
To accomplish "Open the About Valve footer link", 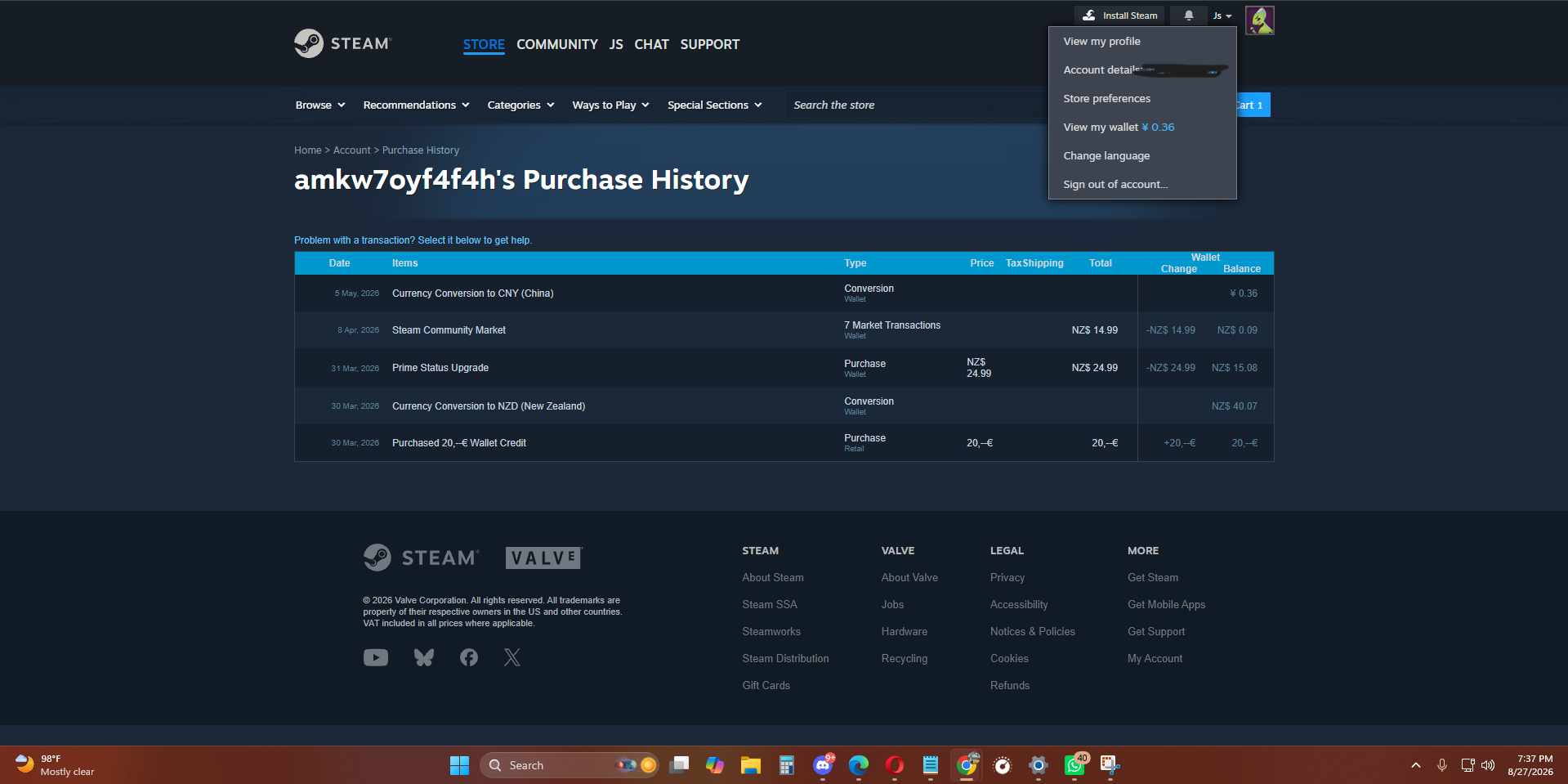I will 909,577.
